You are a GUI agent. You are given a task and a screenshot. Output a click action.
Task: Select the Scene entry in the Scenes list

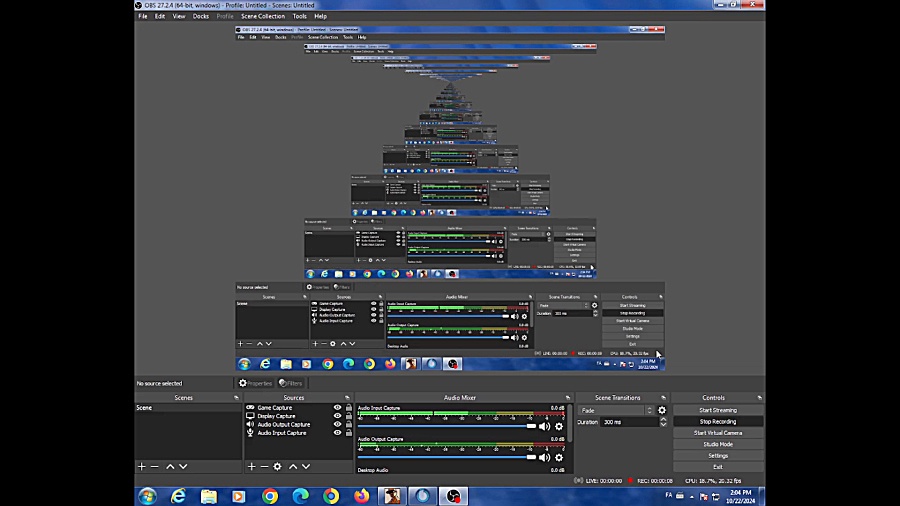[x=188, y=408]
